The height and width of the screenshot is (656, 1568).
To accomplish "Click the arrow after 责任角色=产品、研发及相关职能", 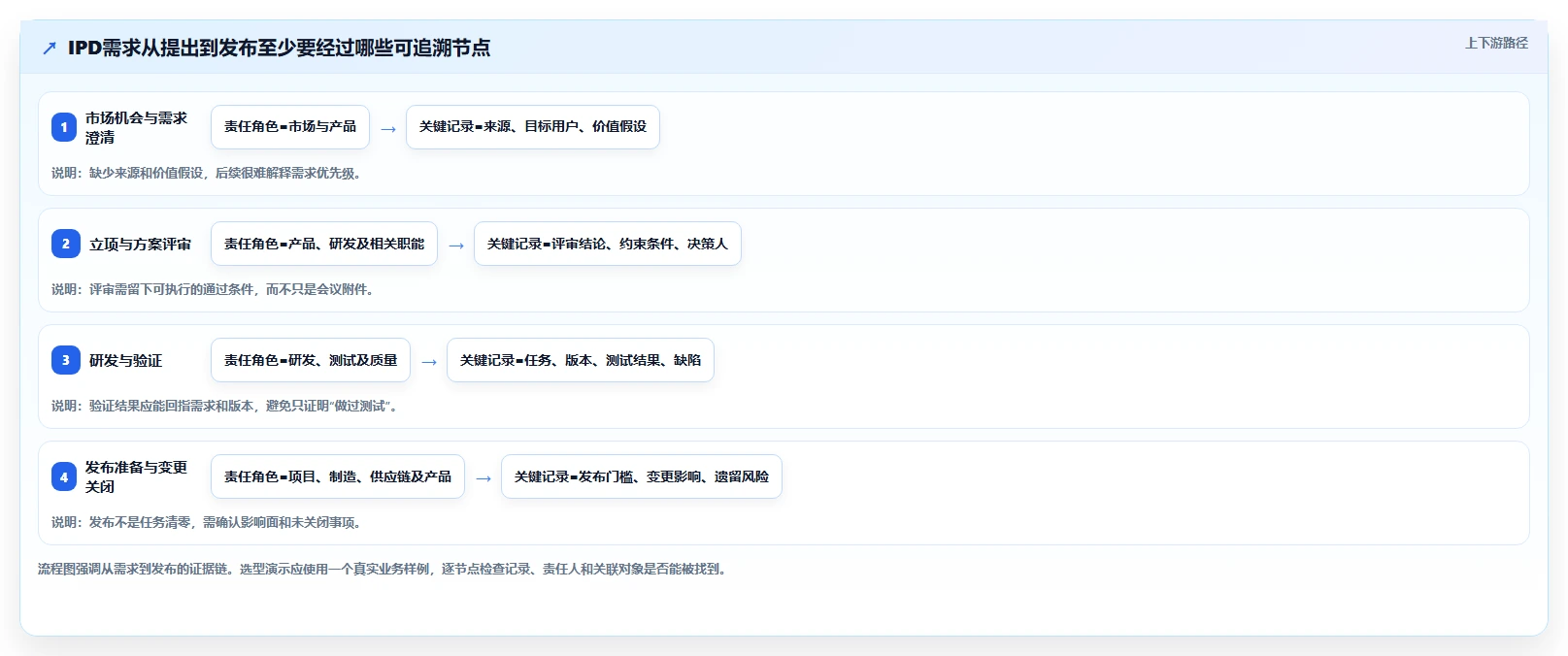I will pyautogui.click(x=456, y=245).
